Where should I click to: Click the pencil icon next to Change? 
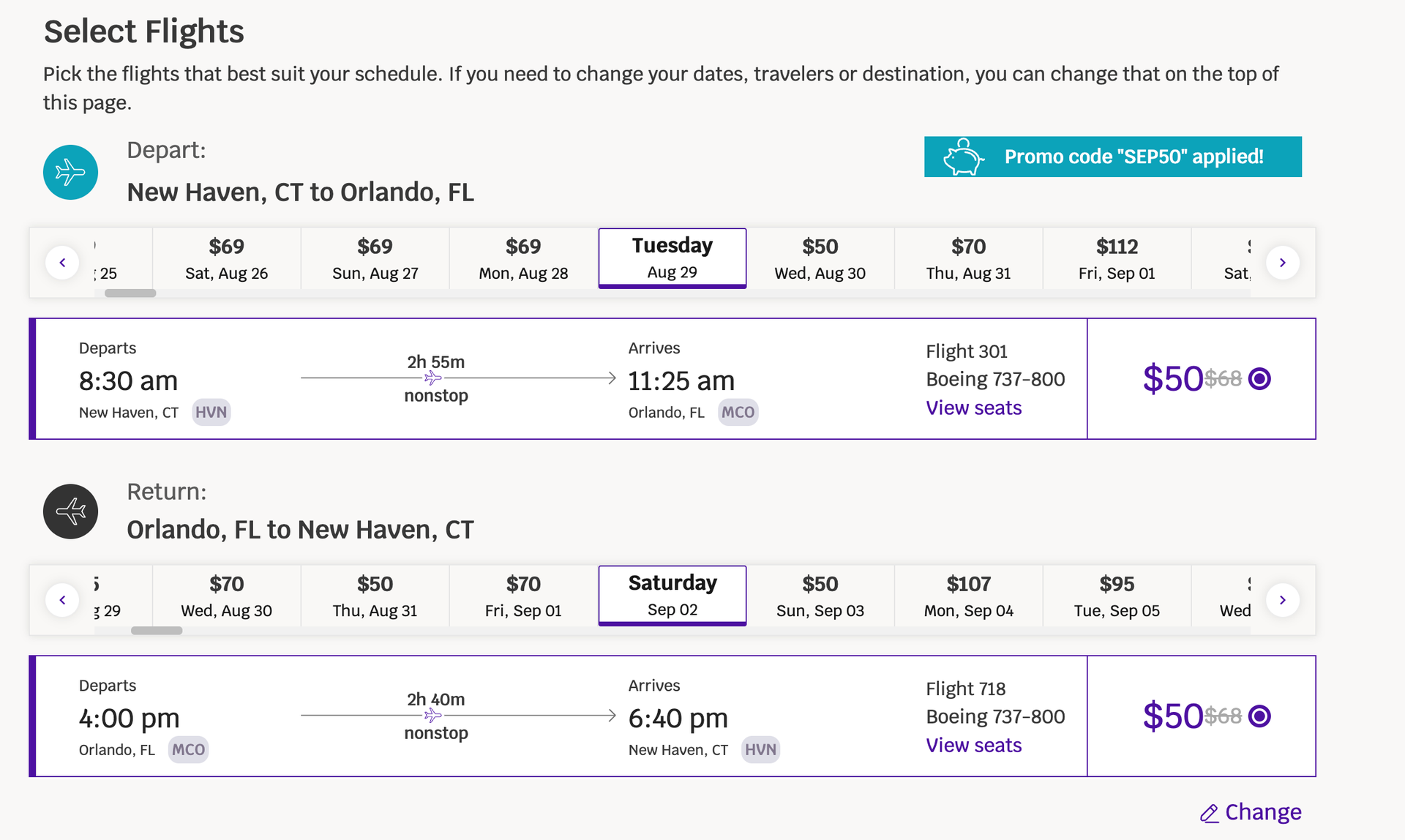tap(1210, 812)
